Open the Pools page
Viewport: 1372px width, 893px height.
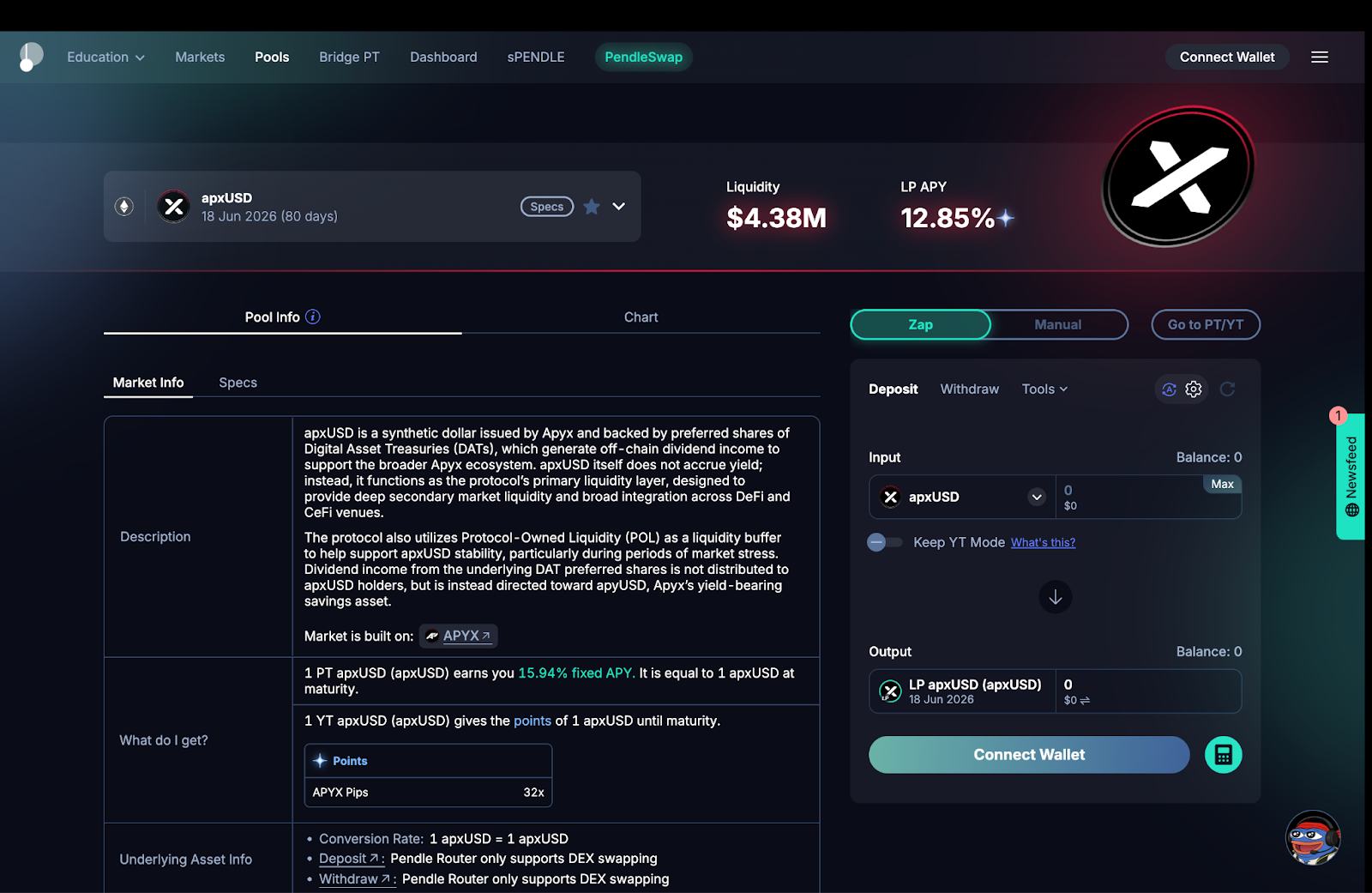[272, 57]
